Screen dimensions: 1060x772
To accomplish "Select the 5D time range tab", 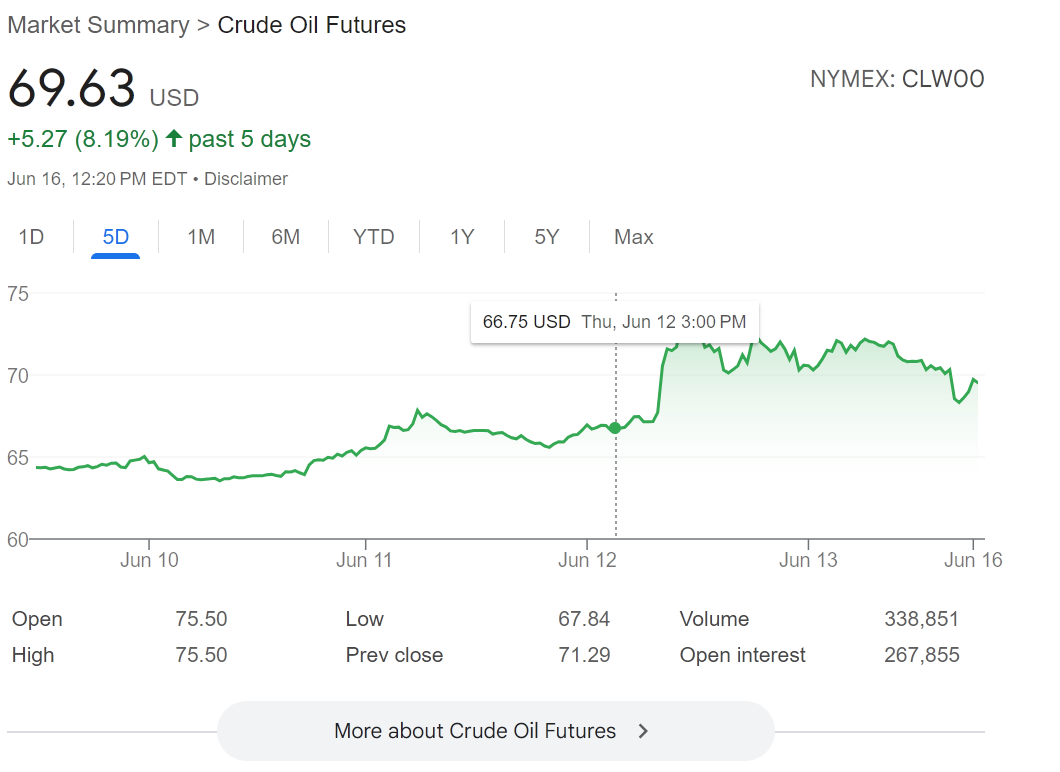I will pyautogui.click(x=116, y=237).
